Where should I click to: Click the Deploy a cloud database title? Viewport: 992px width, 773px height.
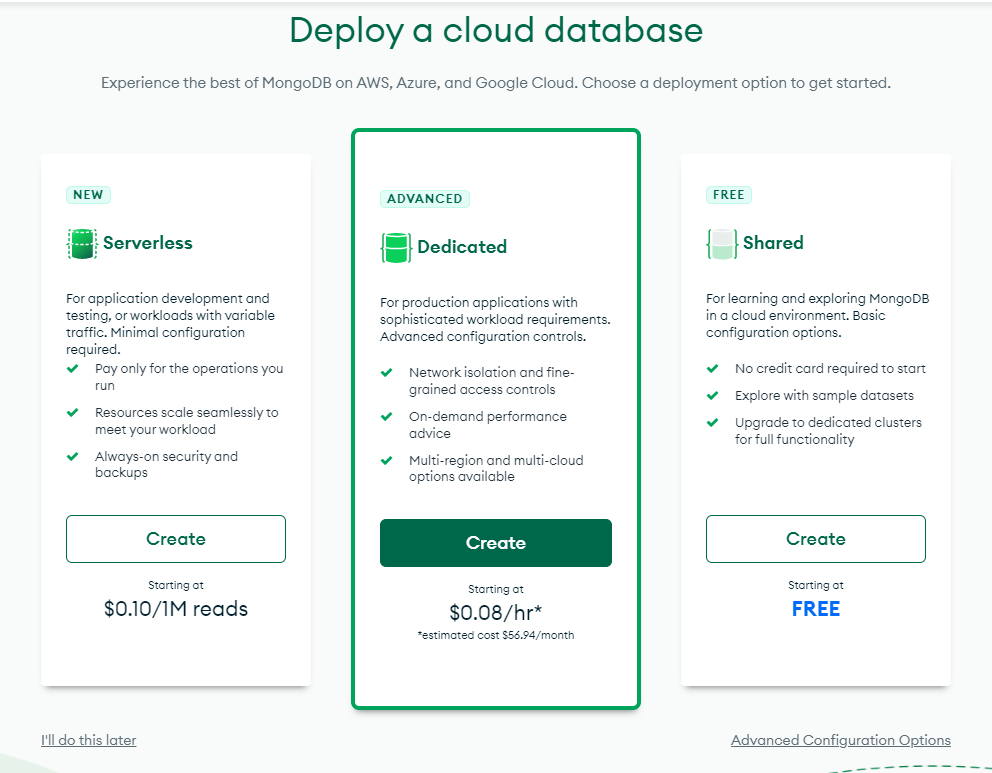tap(496, 30)
